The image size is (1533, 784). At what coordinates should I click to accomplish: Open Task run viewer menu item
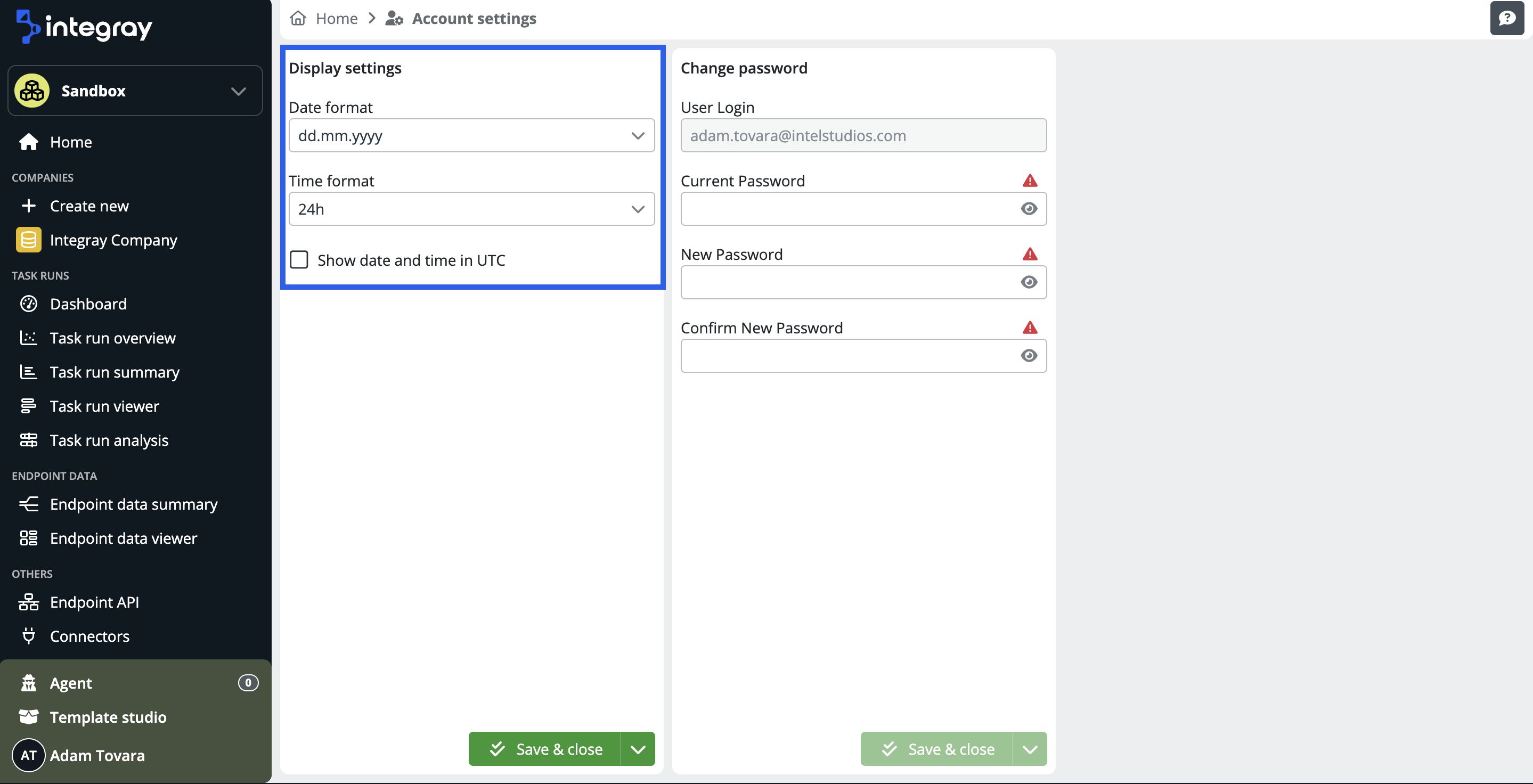104,406
